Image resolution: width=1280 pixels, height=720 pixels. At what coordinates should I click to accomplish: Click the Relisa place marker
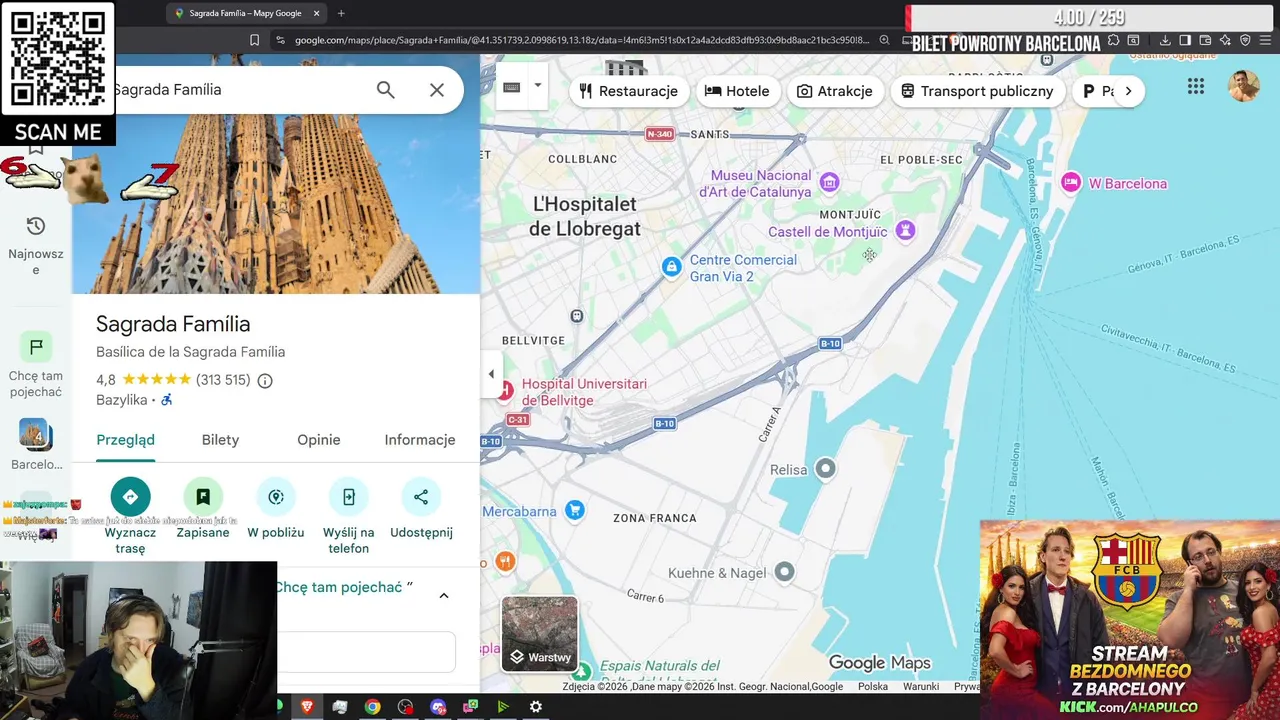pyautogui.click(x=825, y=468)
